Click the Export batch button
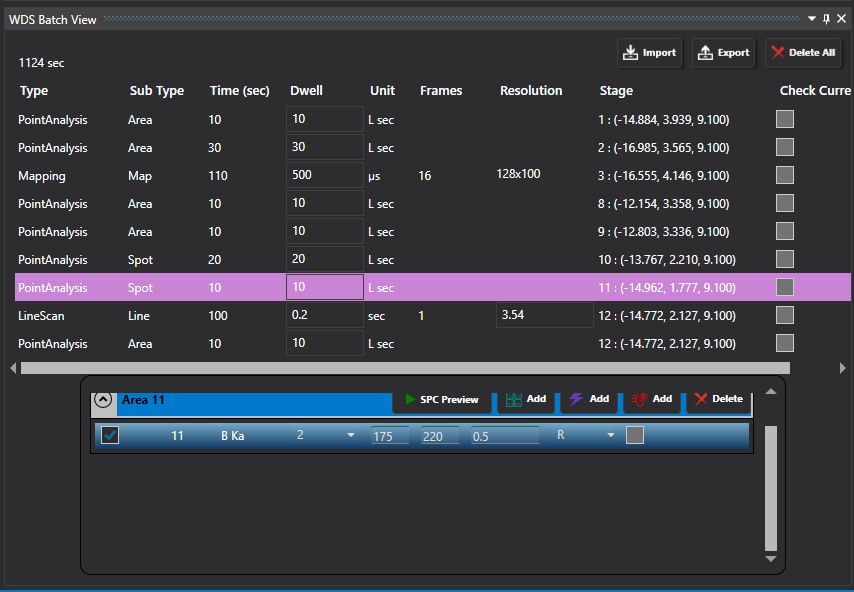The height and width of the screenshot is (592, 854). click(723, 53)
